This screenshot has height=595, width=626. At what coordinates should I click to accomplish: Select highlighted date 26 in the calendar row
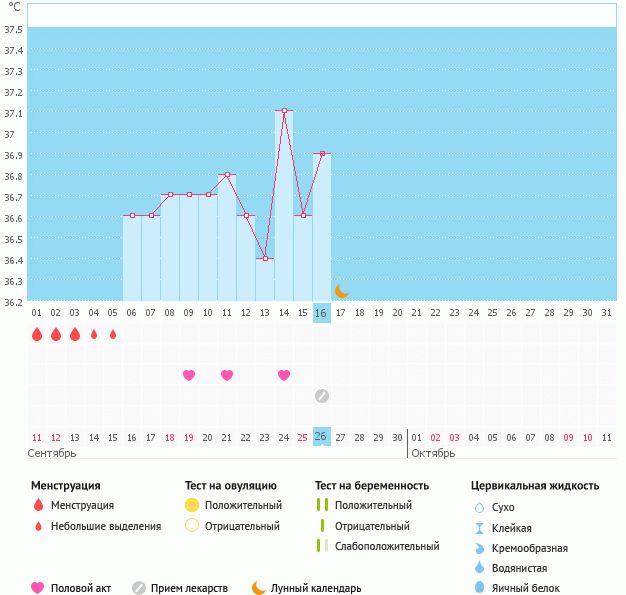[x=321, y=436]
